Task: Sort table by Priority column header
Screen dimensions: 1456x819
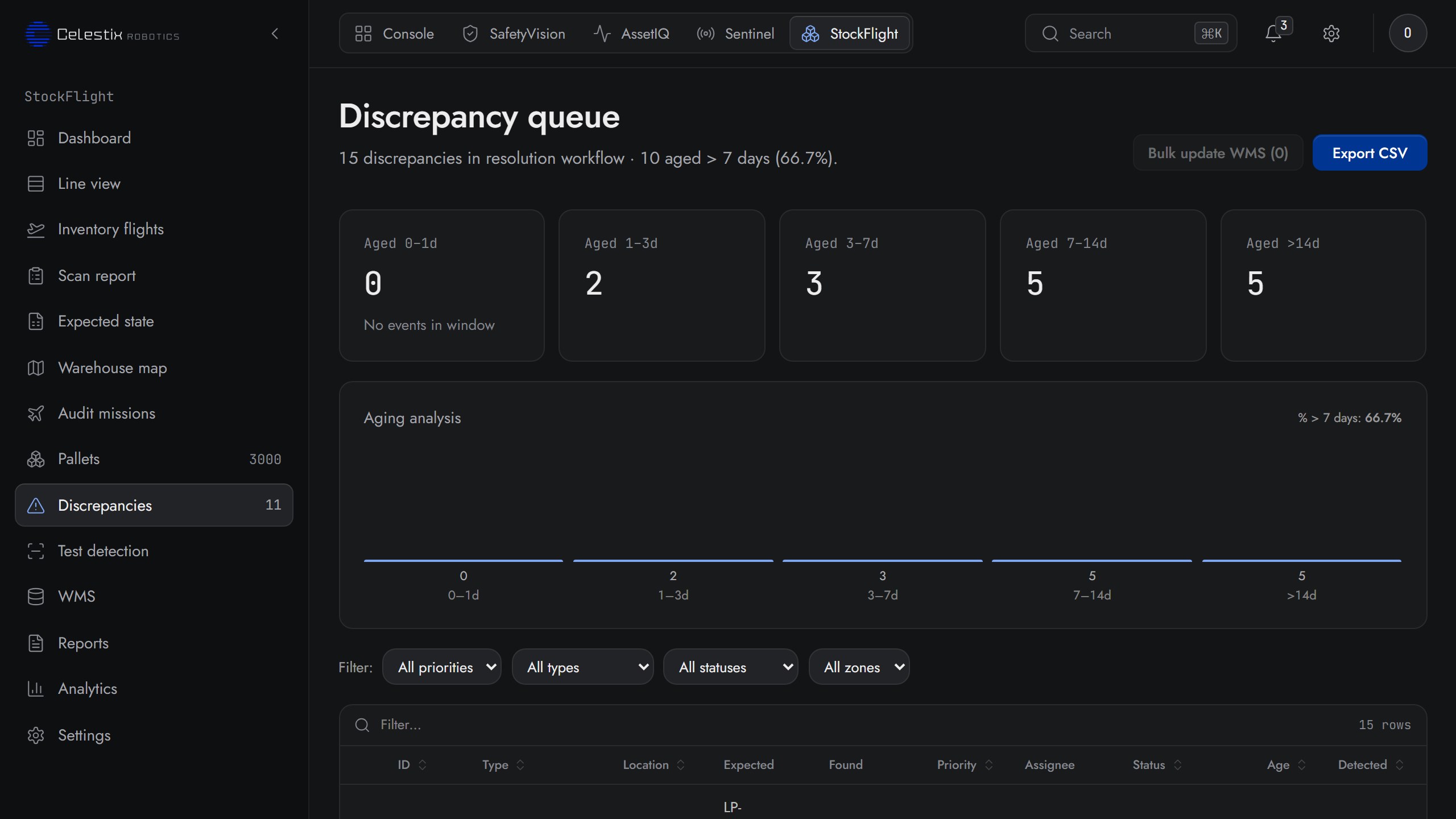Action: tap(965, 765)
